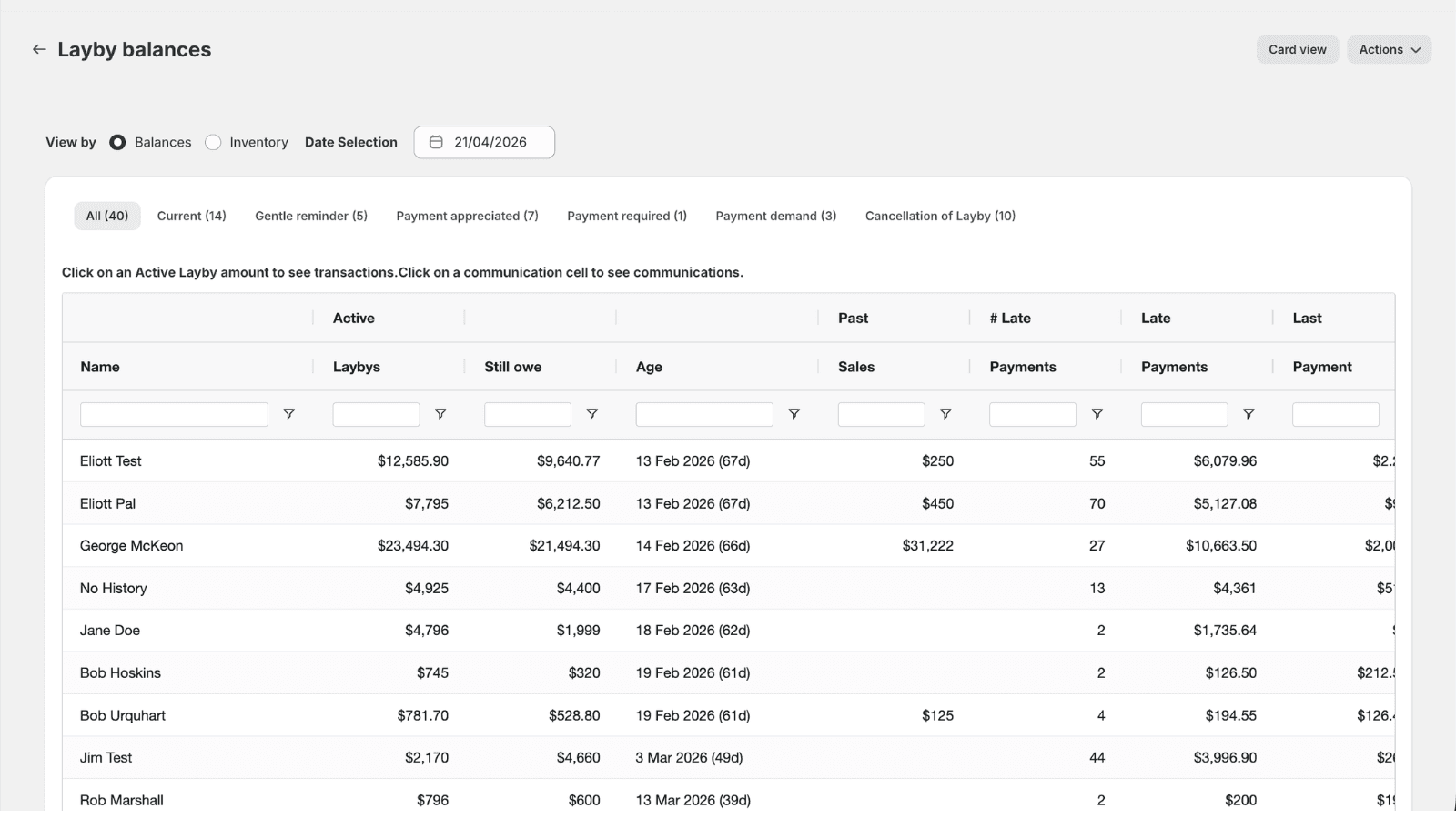Image resolution: width=1456 pixels, height=819 pixels.
Task: Click the Card view button
Action: coord(1298,49)
